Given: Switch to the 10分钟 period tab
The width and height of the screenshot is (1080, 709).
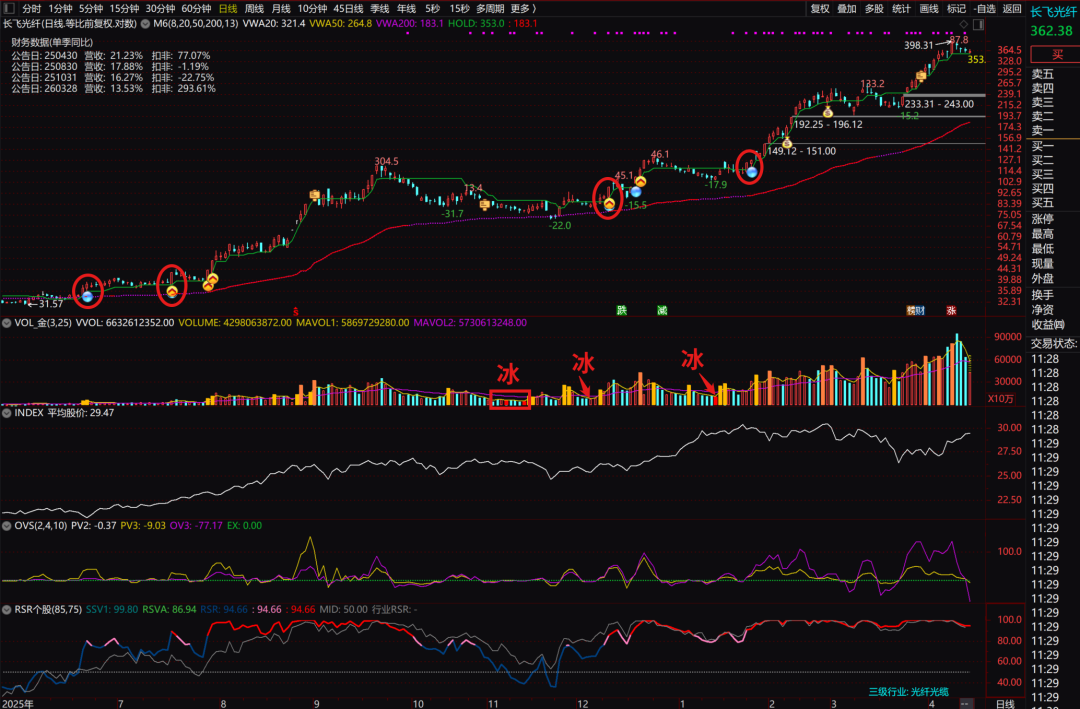Looking at the screenshot, I should [x=312, y=8].
